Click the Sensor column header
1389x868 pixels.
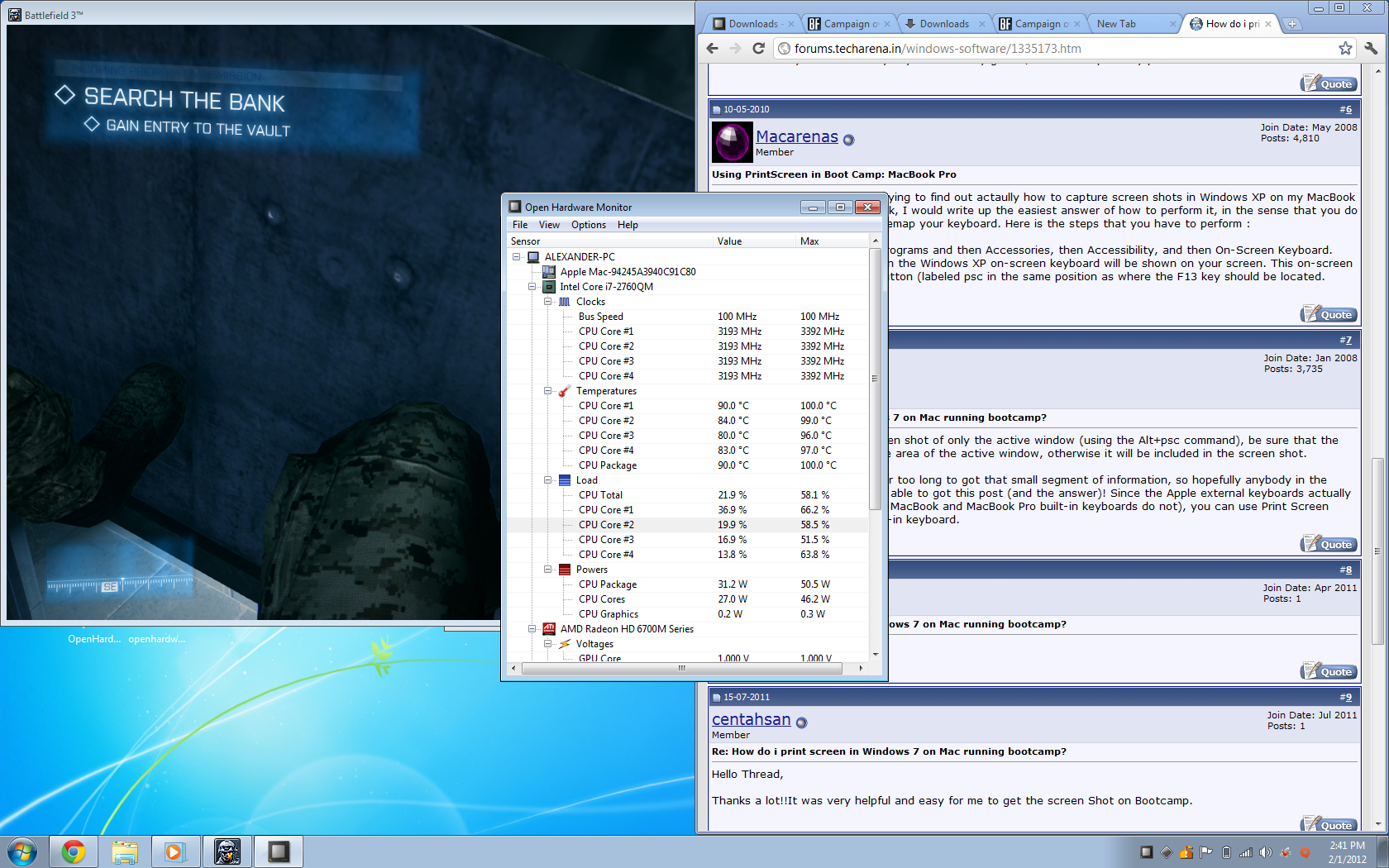[x=610, y=241]
